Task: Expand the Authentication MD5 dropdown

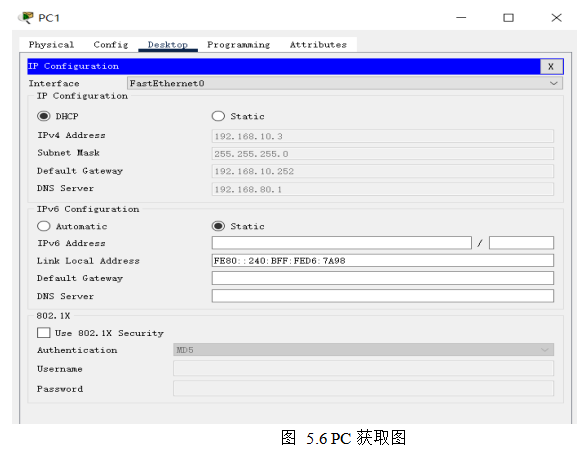Action: (x=363, y=350)
